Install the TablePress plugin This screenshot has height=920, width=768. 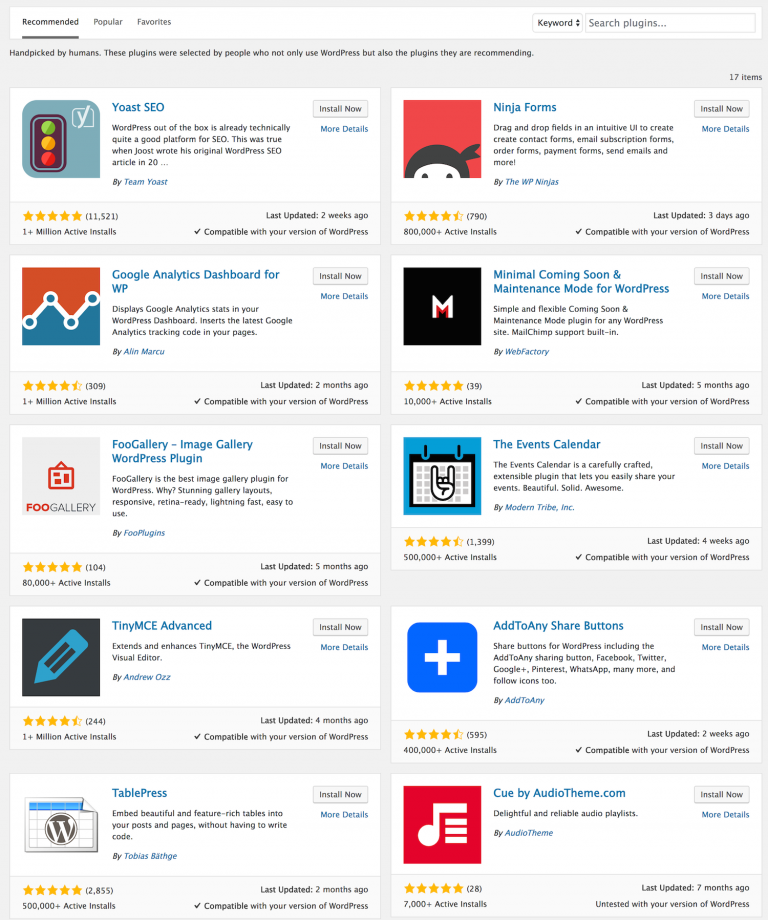tap(340, 794)
